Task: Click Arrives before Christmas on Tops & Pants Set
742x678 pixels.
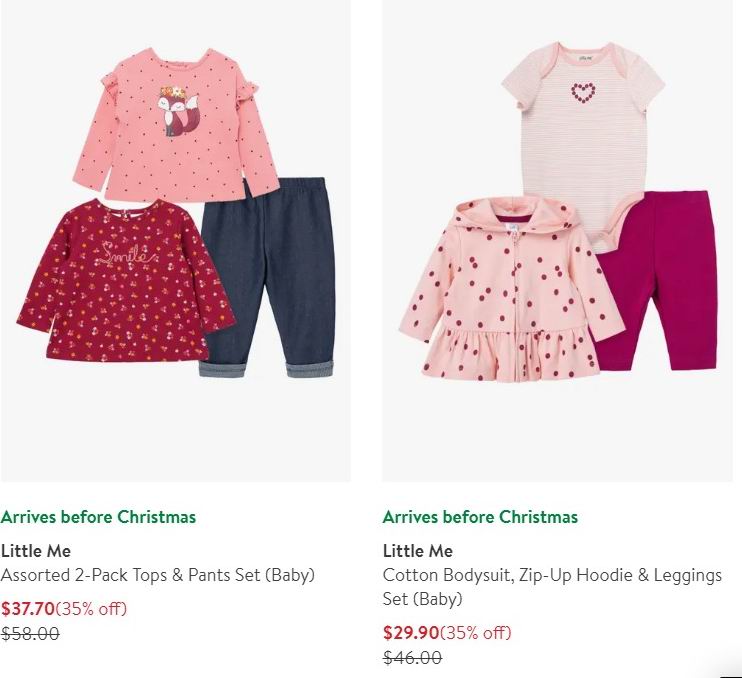Action: coord(98,517)
